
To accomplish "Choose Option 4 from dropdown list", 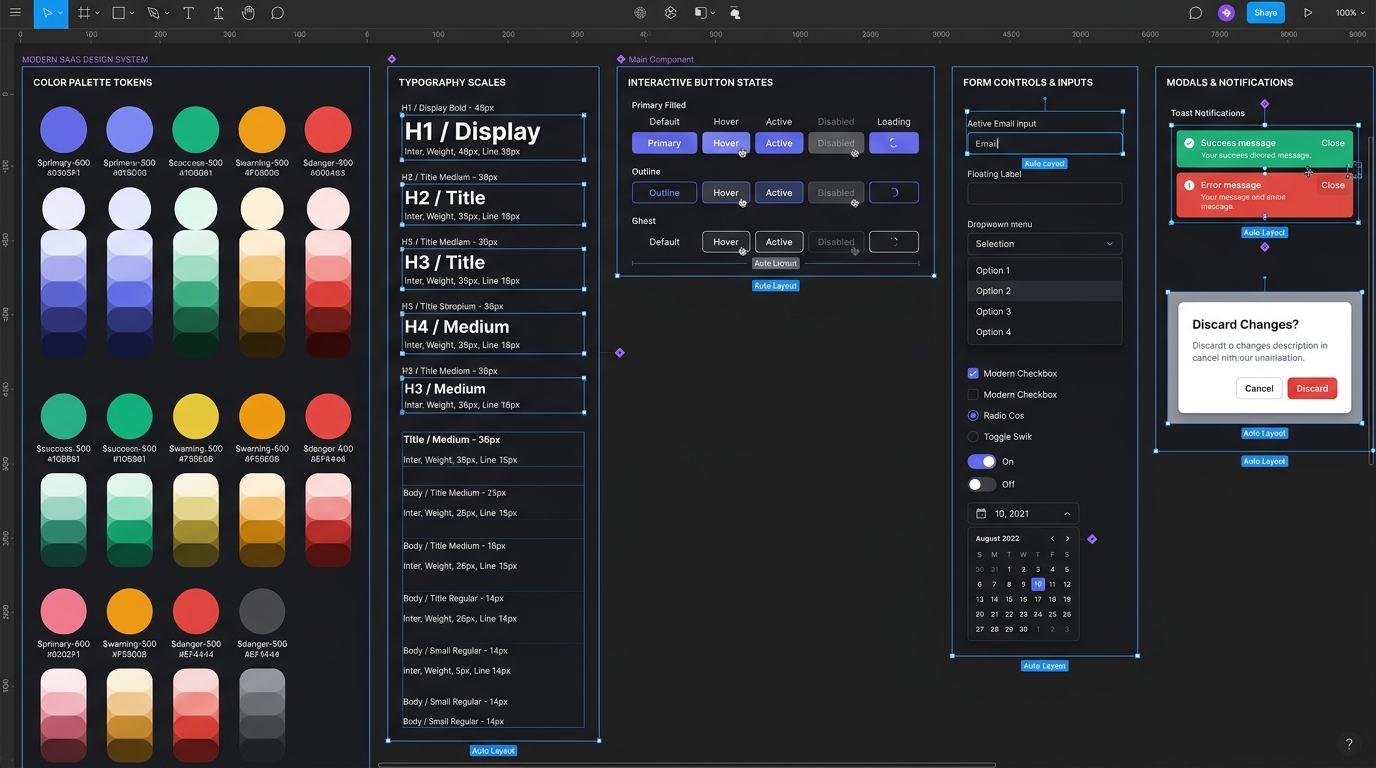I will [x=1044, y=332].
